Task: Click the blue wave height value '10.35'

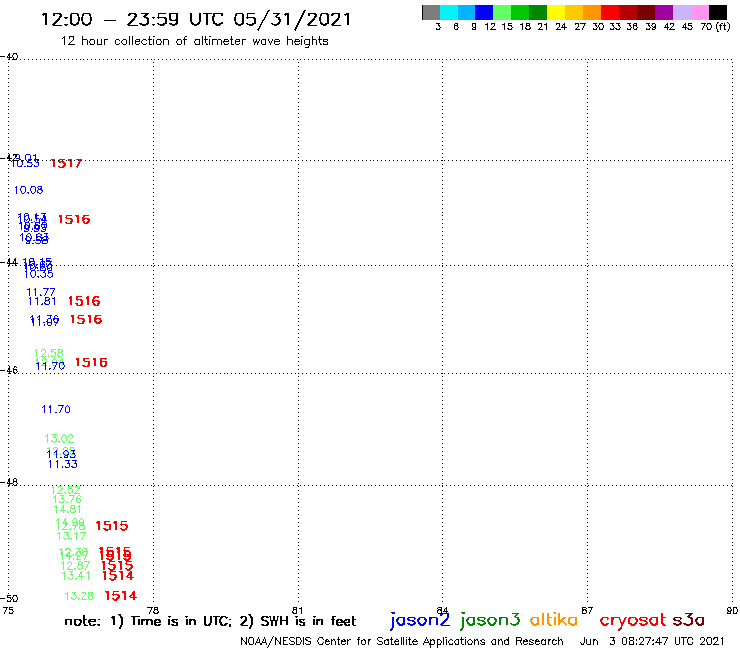Action: pyautogui.click(x=39, y=274)
